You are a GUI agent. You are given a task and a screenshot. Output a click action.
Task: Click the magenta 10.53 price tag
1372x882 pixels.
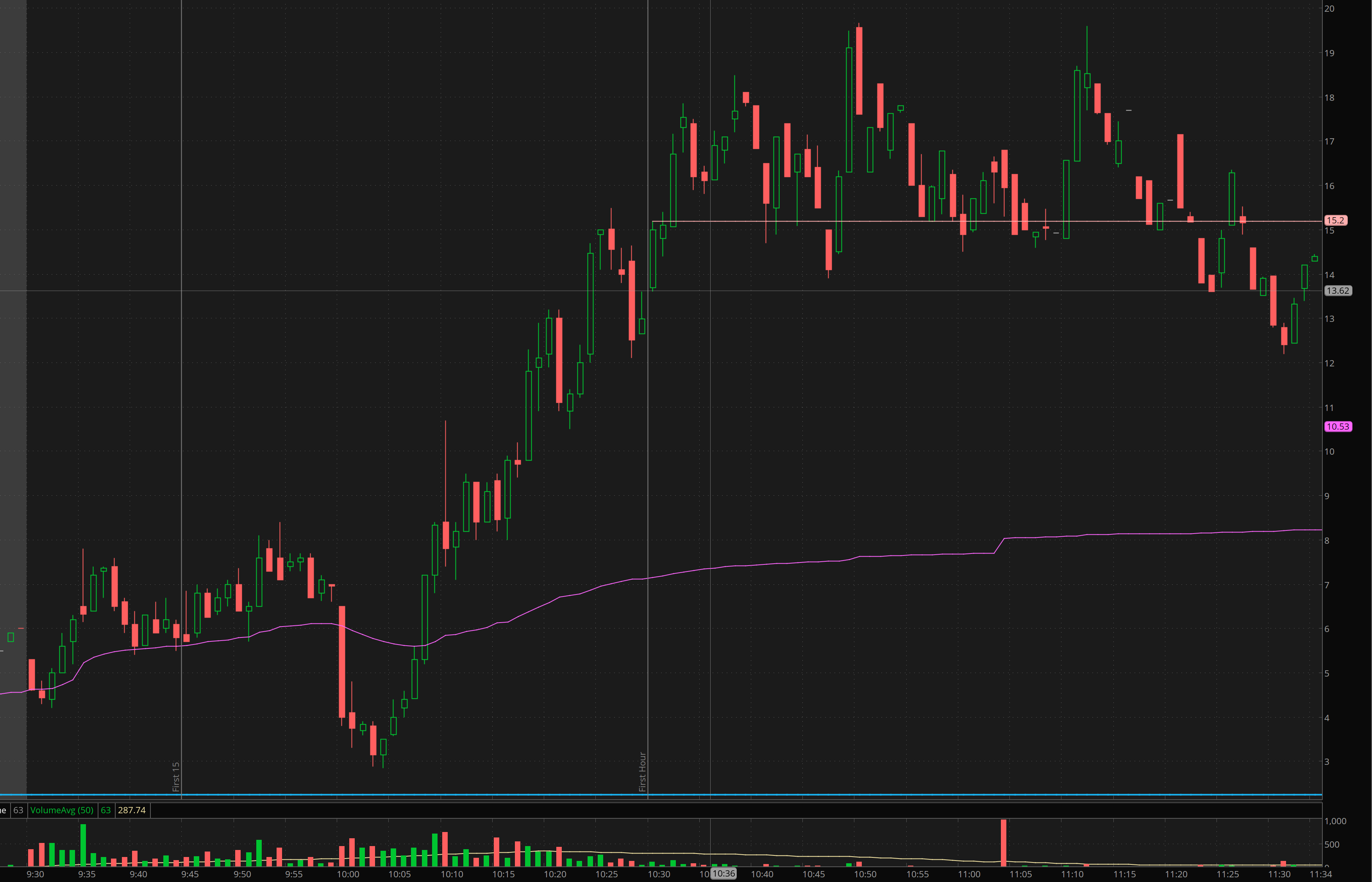(x=1338, y=427)
